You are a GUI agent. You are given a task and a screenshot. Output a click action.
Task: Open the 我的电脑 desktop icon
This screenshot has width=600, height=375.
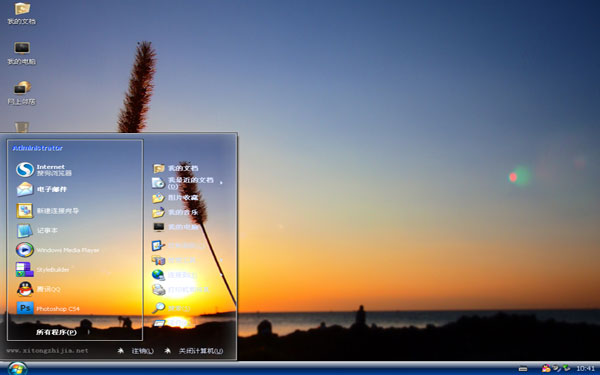coord(21,53)
